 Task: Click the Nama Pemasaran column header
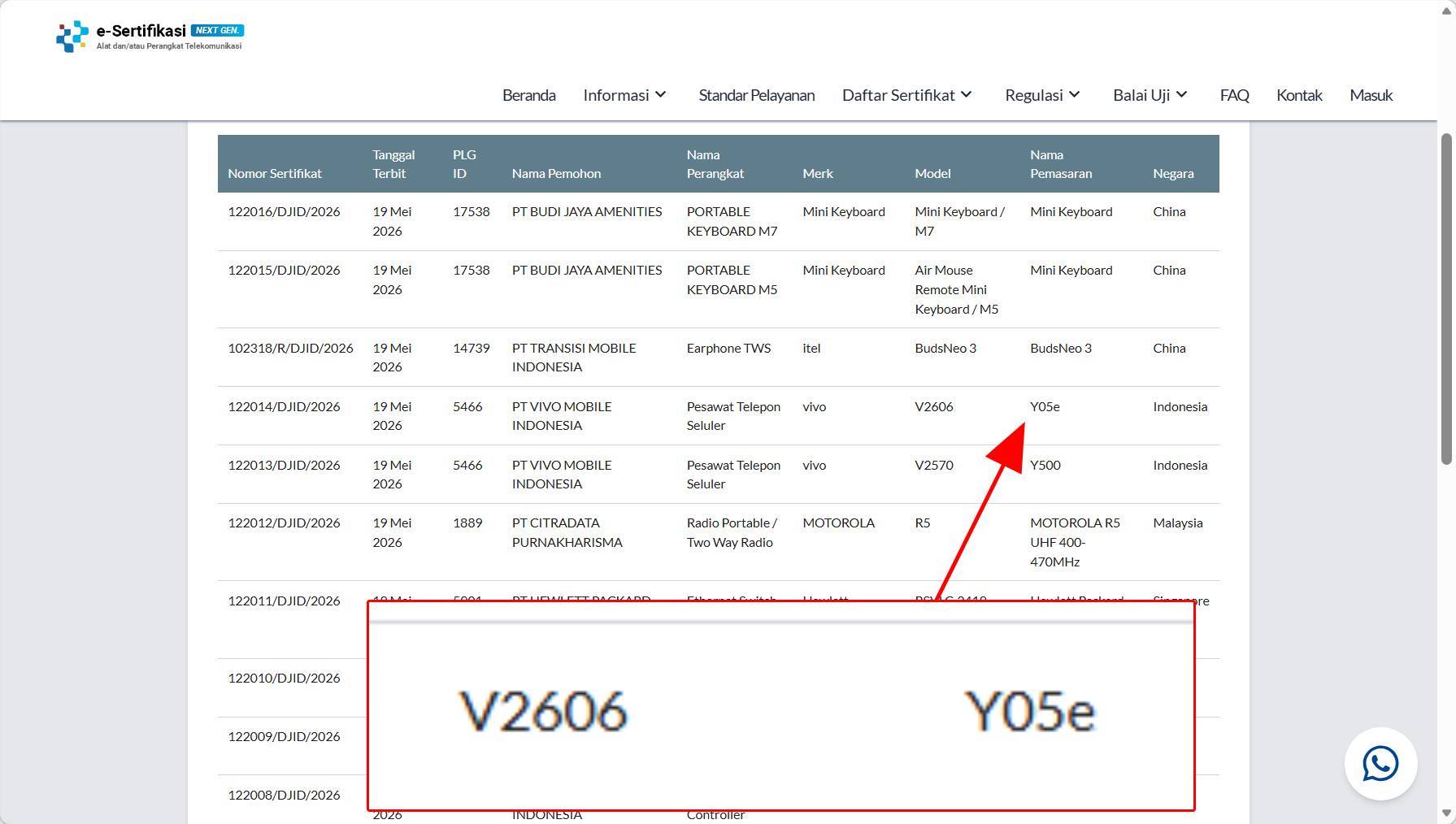coord(1061,164)
